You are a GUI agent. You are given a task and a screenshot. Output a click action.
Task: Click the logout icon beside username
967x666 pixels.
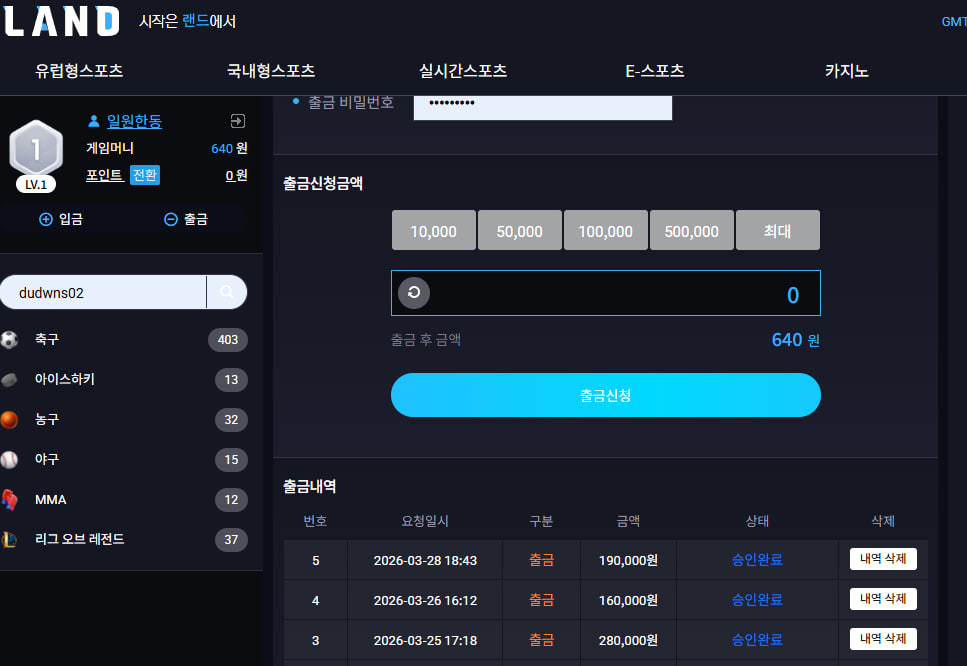tap(237, 121)
